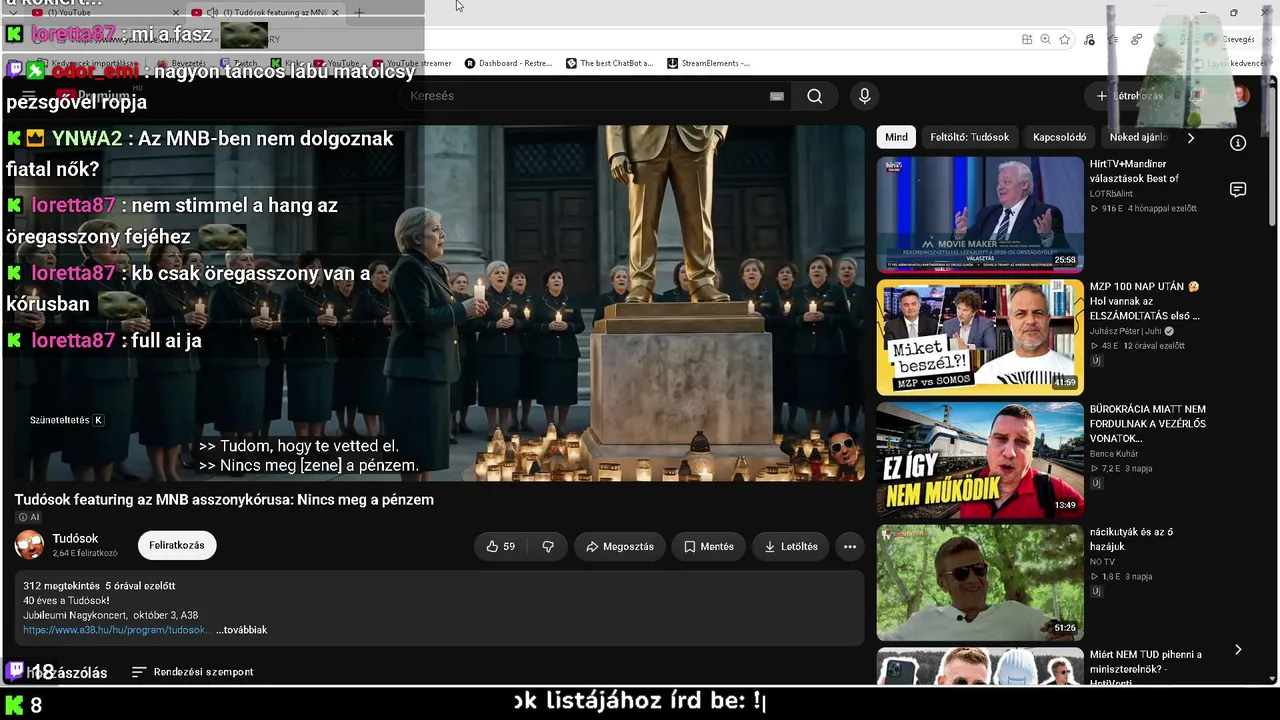Click the browser zoom magnifier icon
The image size is (1280, 720).
pyautogui.click(x=1045, y=39)
